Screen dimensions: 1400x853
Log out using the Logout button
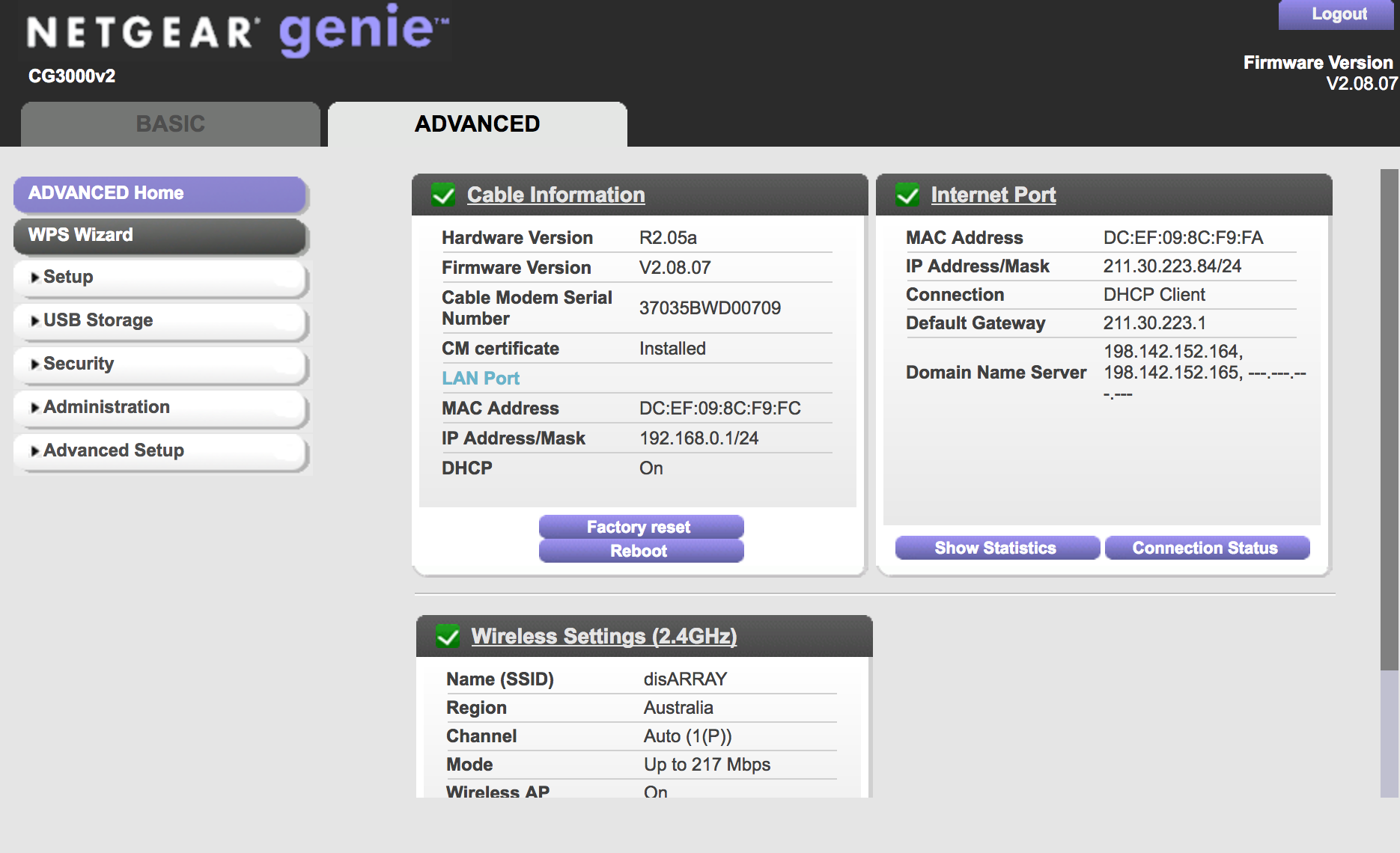coord(1338,14)
